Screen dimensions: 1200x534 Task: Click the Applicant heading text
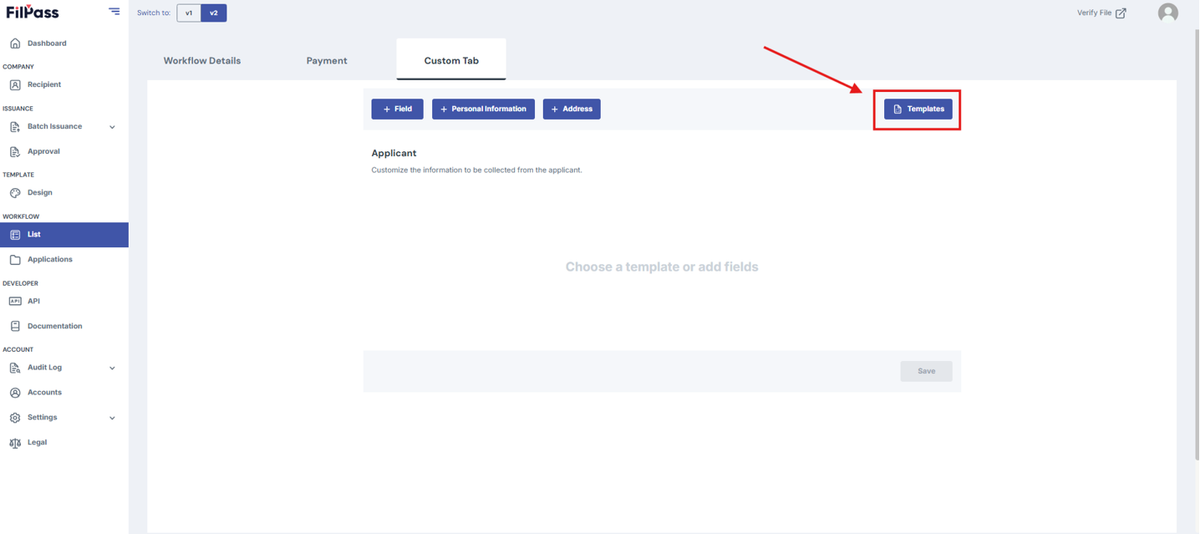click(x=394, y=153)
